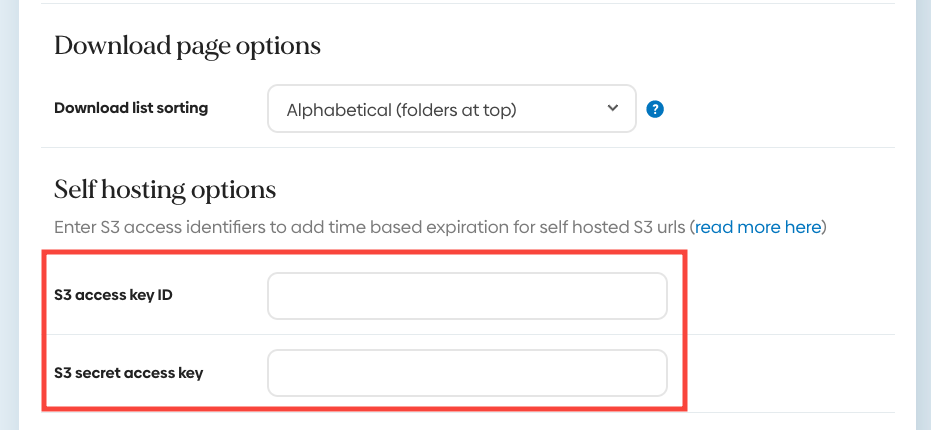Open the Download list sorting dropdown
Image resolution: width=931 pixels, height=430 pixels.
coord(451,109)
